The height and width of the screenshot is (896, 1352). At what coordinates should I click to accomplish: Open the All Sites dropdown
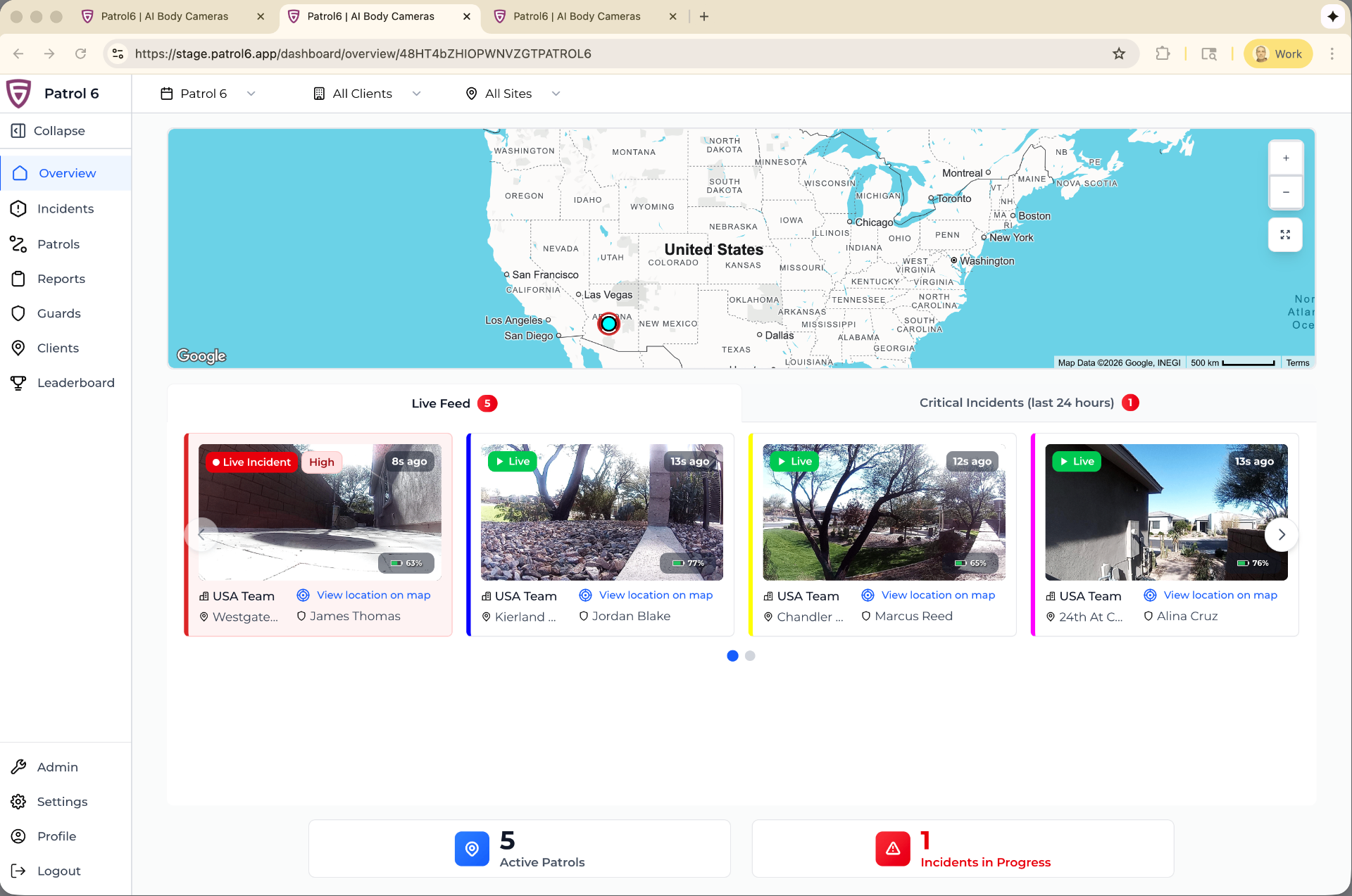(513, 93)
